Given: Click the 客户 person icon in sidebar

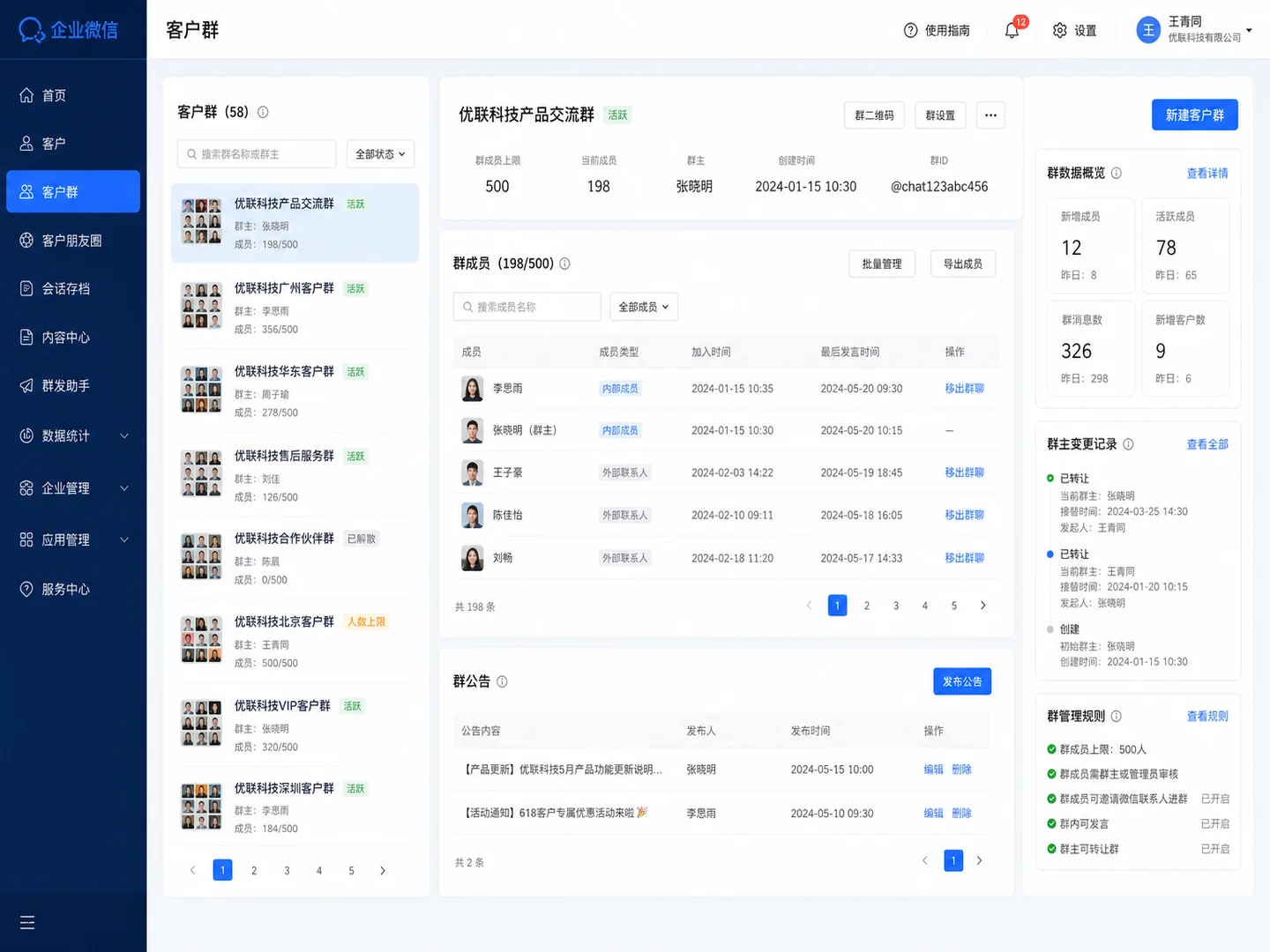Looking at the screenshot, I should coord(26,144).
